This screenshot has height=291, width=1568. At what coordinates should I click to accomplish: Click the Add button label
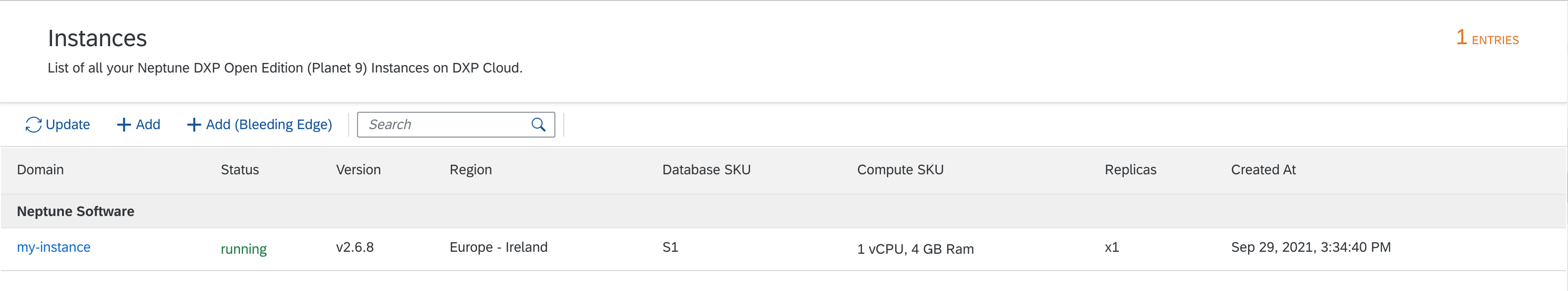pyautogui.click(x=148, y=125)
